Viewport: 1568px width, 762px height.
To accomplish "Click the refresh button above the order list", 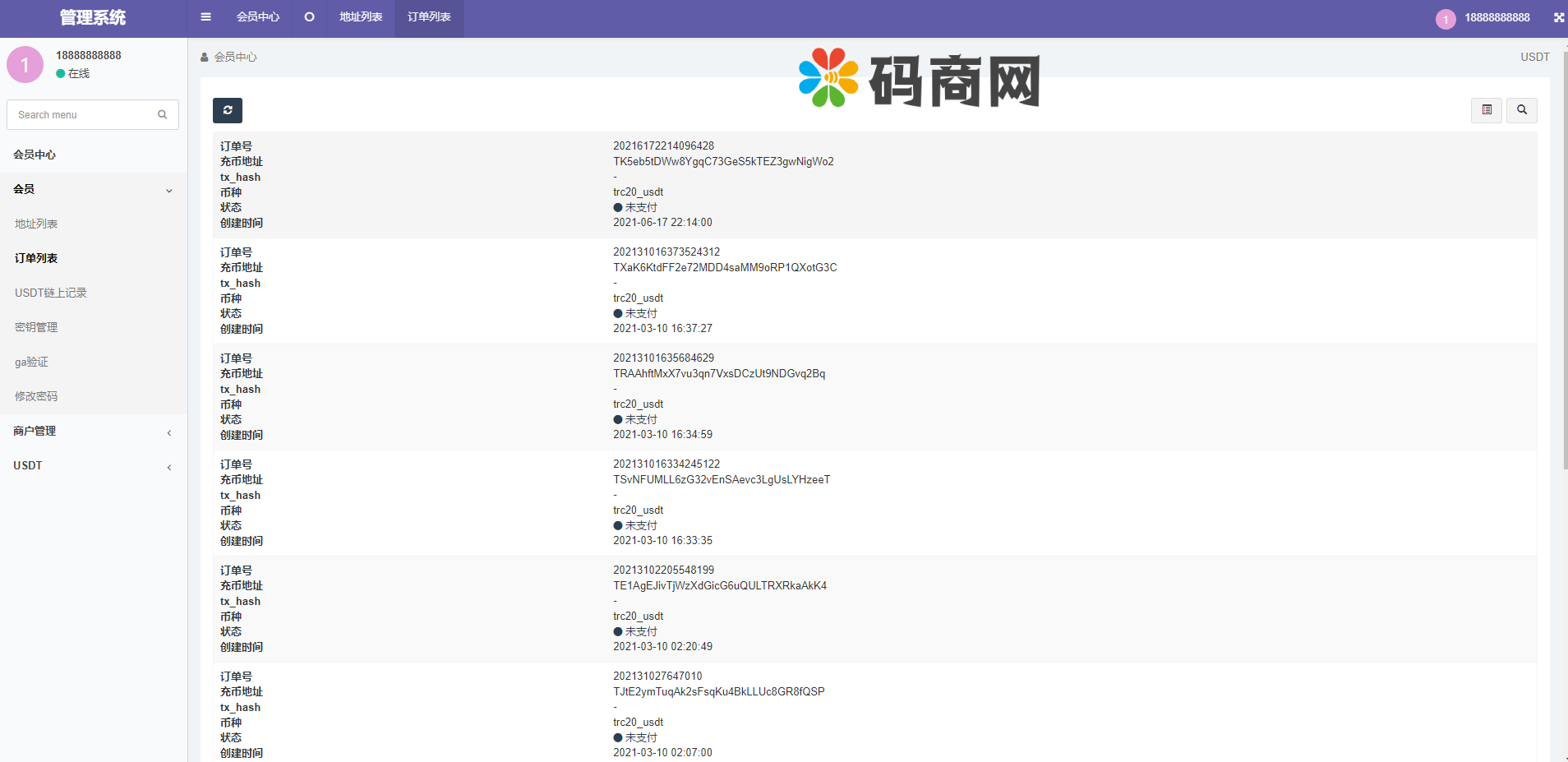I will (228, 110).
